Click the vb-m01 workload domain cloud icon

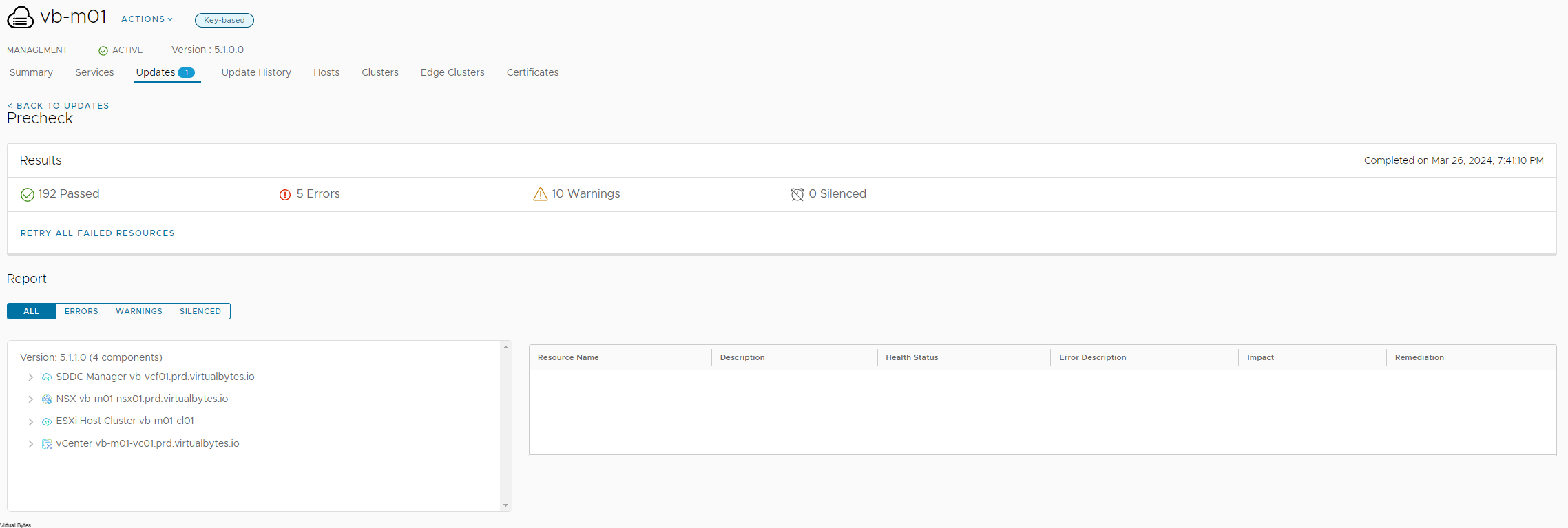click(x=20, y=17)
